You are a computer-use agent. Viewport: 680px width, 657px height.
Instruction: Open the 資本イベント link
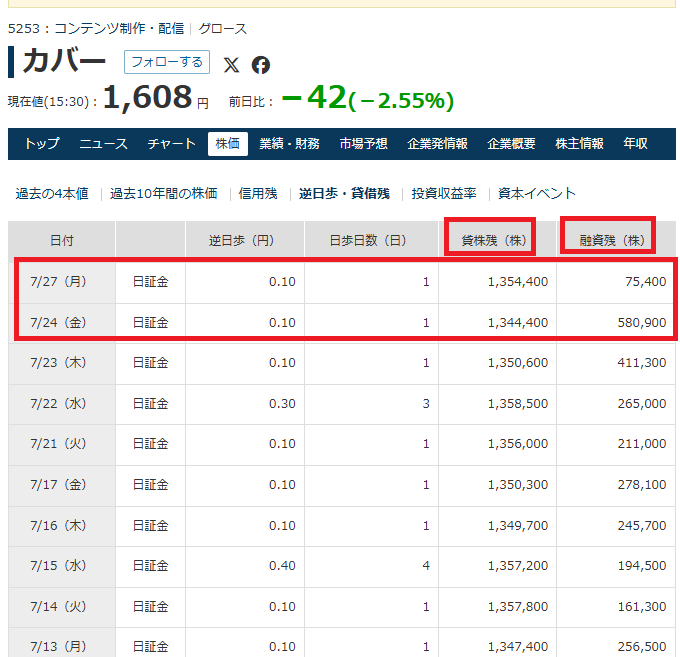pyautogui.click(x=536, y=193)
